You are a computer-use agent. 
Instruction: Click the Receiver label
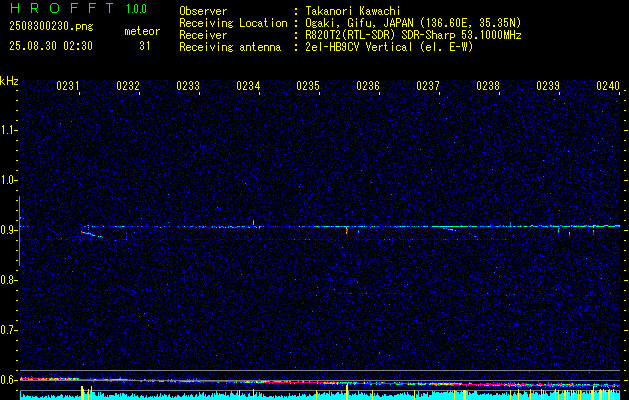[203, 35]
